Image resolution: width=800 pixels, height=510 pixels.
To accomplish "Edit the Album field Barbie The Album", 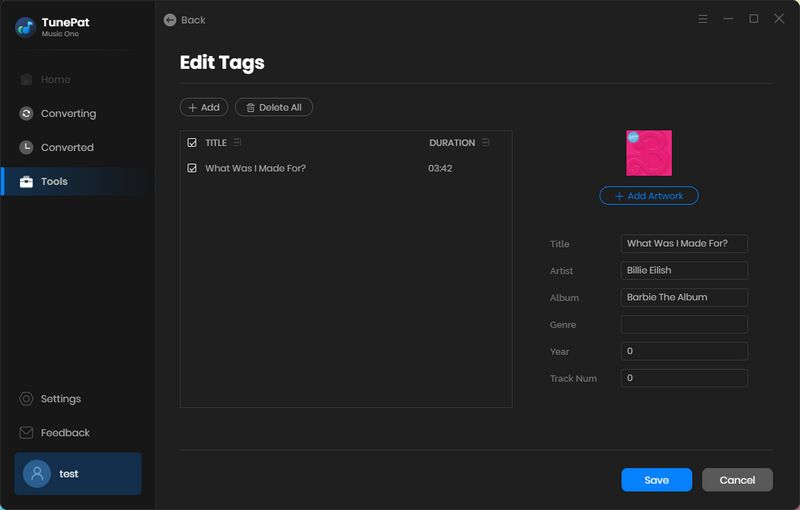I will point(684,297).
